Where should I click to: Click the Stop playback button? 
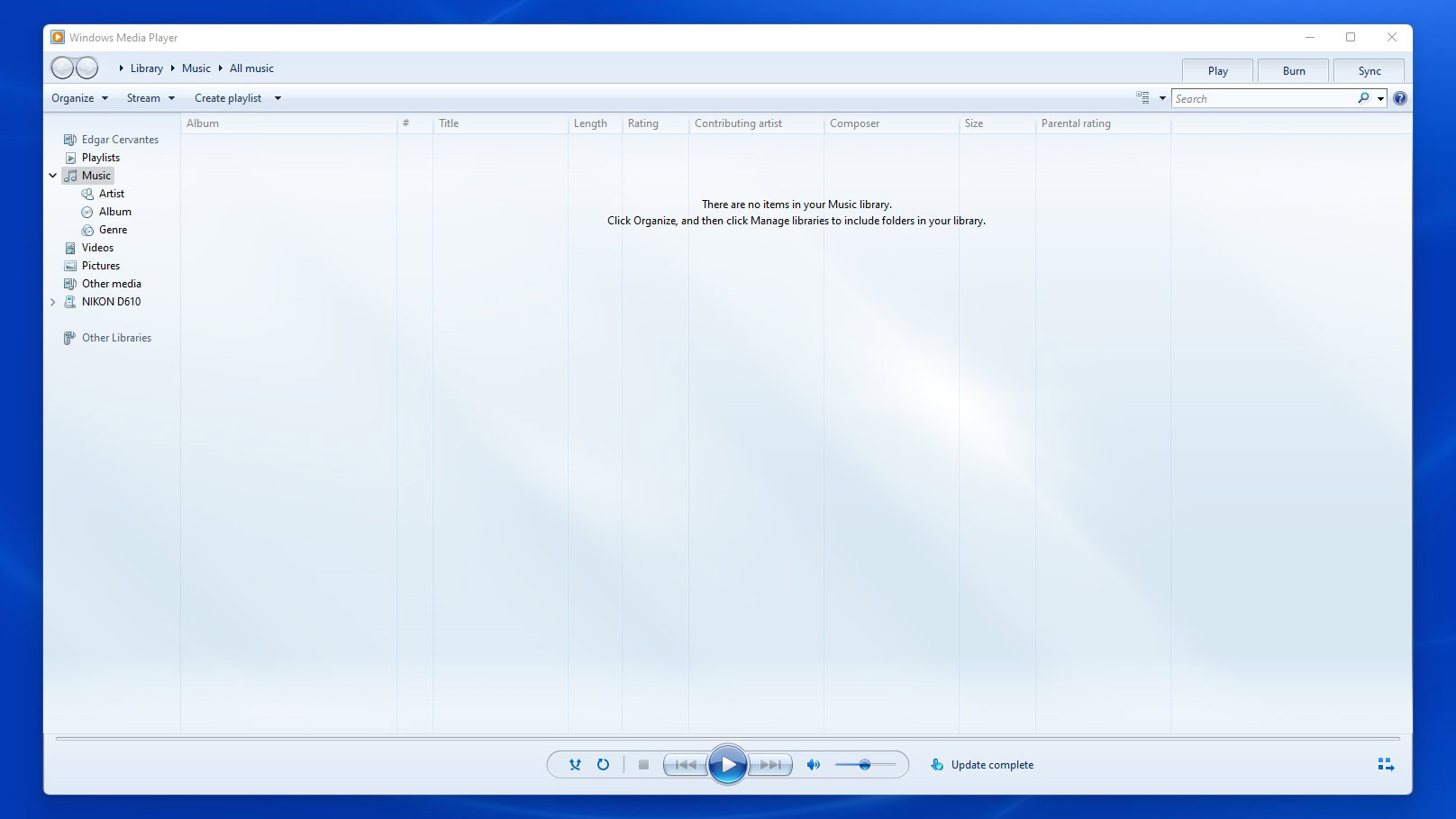coord(643,765)
